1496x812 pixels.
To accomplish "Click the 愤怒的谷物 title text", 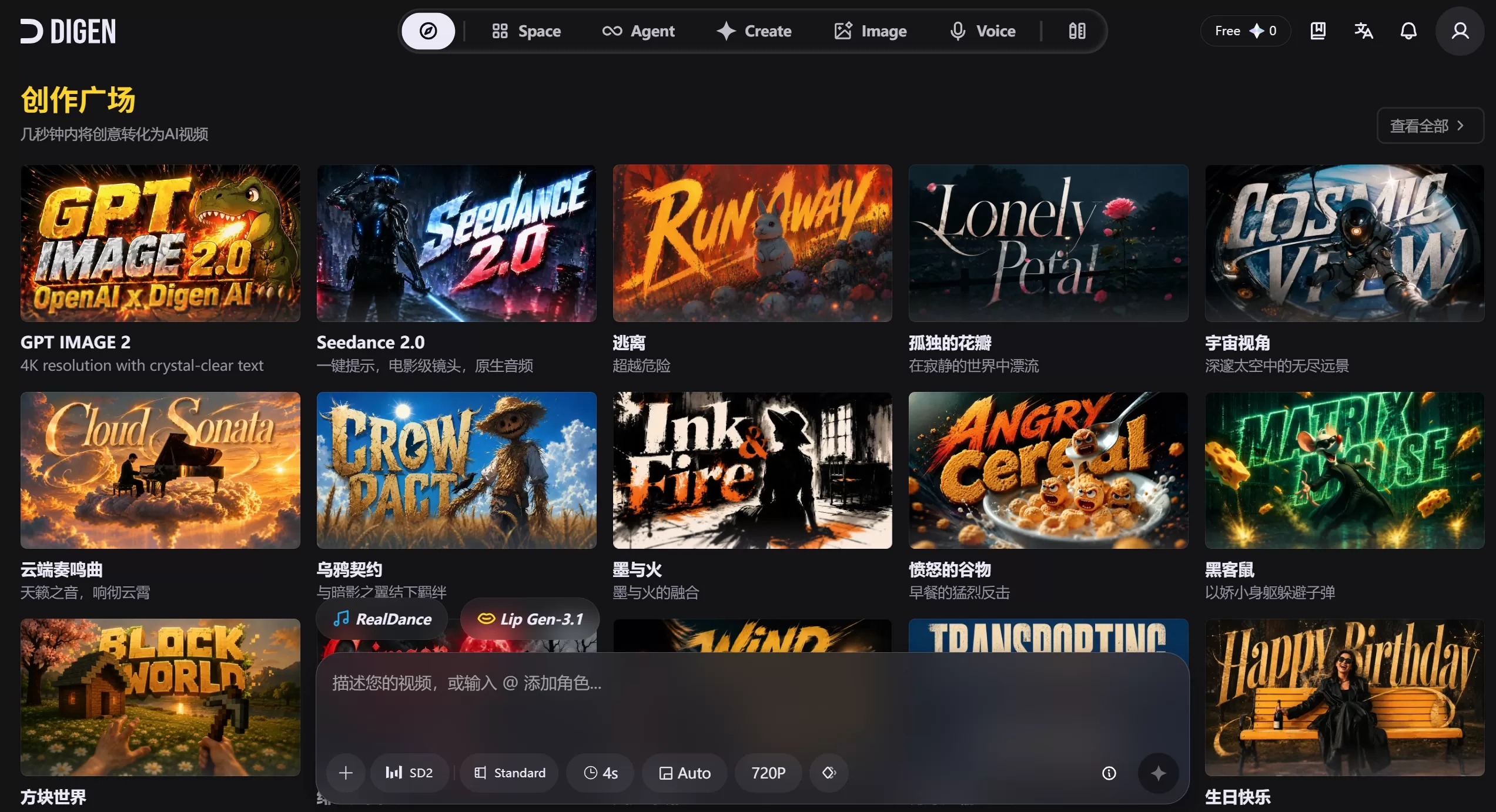I will click(x=950, y=569).
